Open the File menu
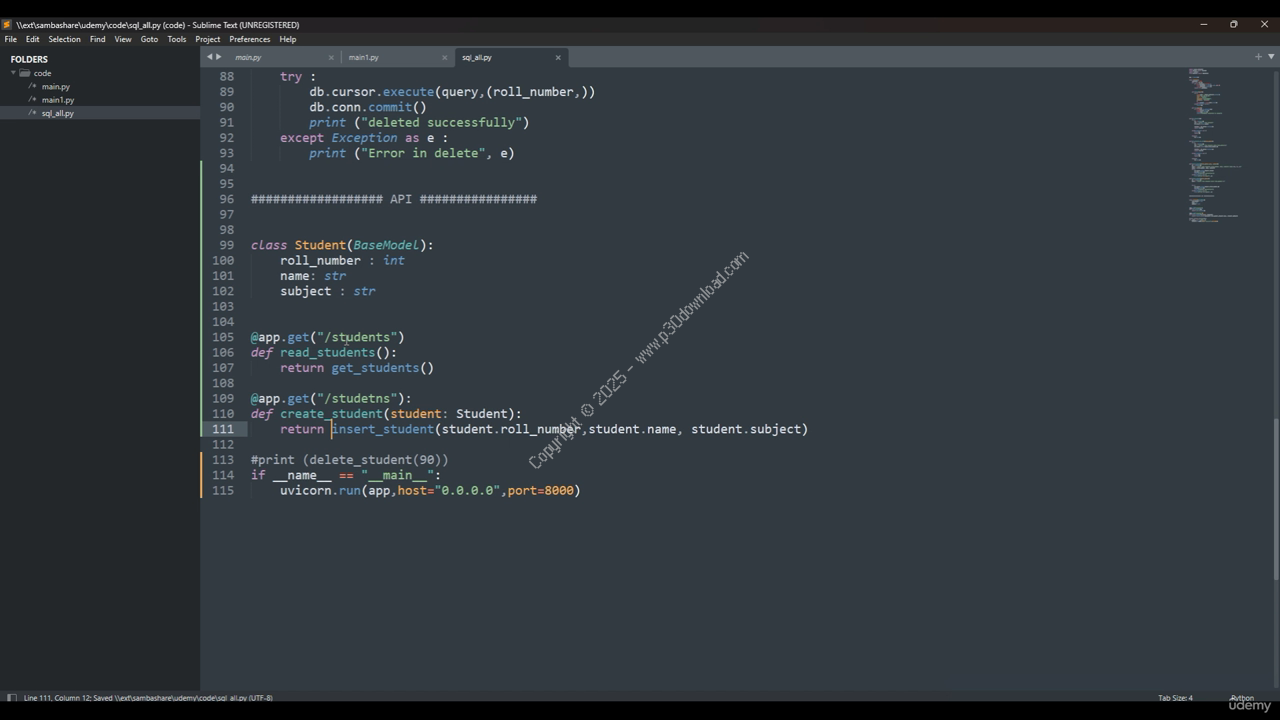The image size is (1280, 720). (x=11, y=39)
